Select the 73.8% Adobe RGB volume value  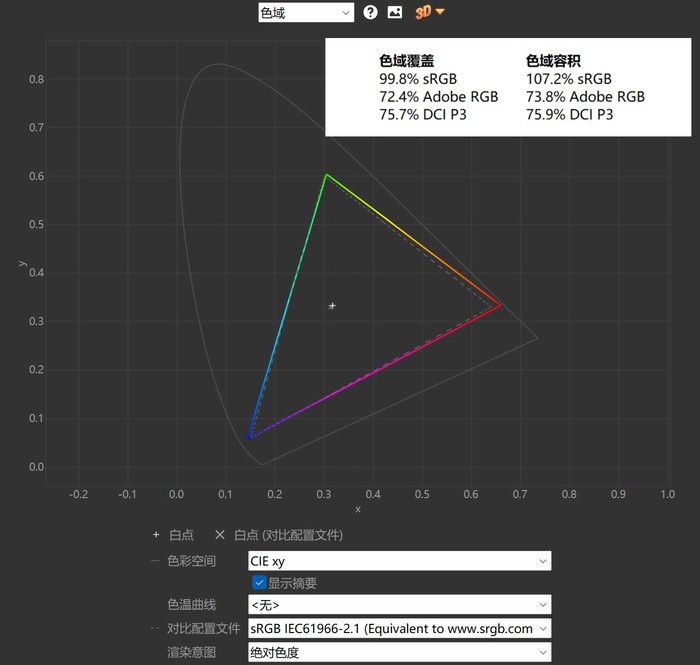click(585, 97)
